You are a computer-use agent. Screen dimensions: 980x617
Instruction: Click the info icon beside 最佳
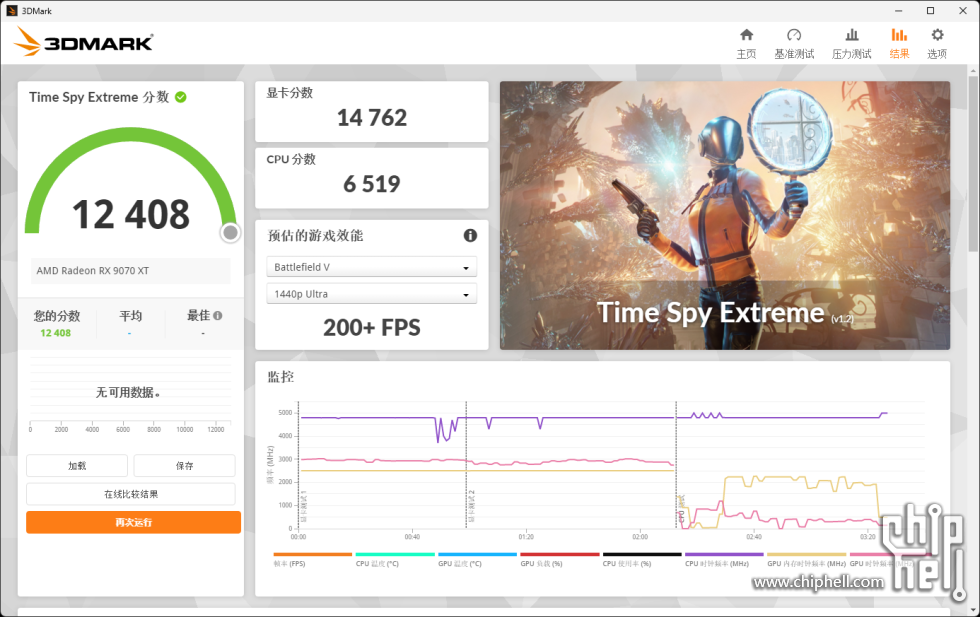(218, 316)
